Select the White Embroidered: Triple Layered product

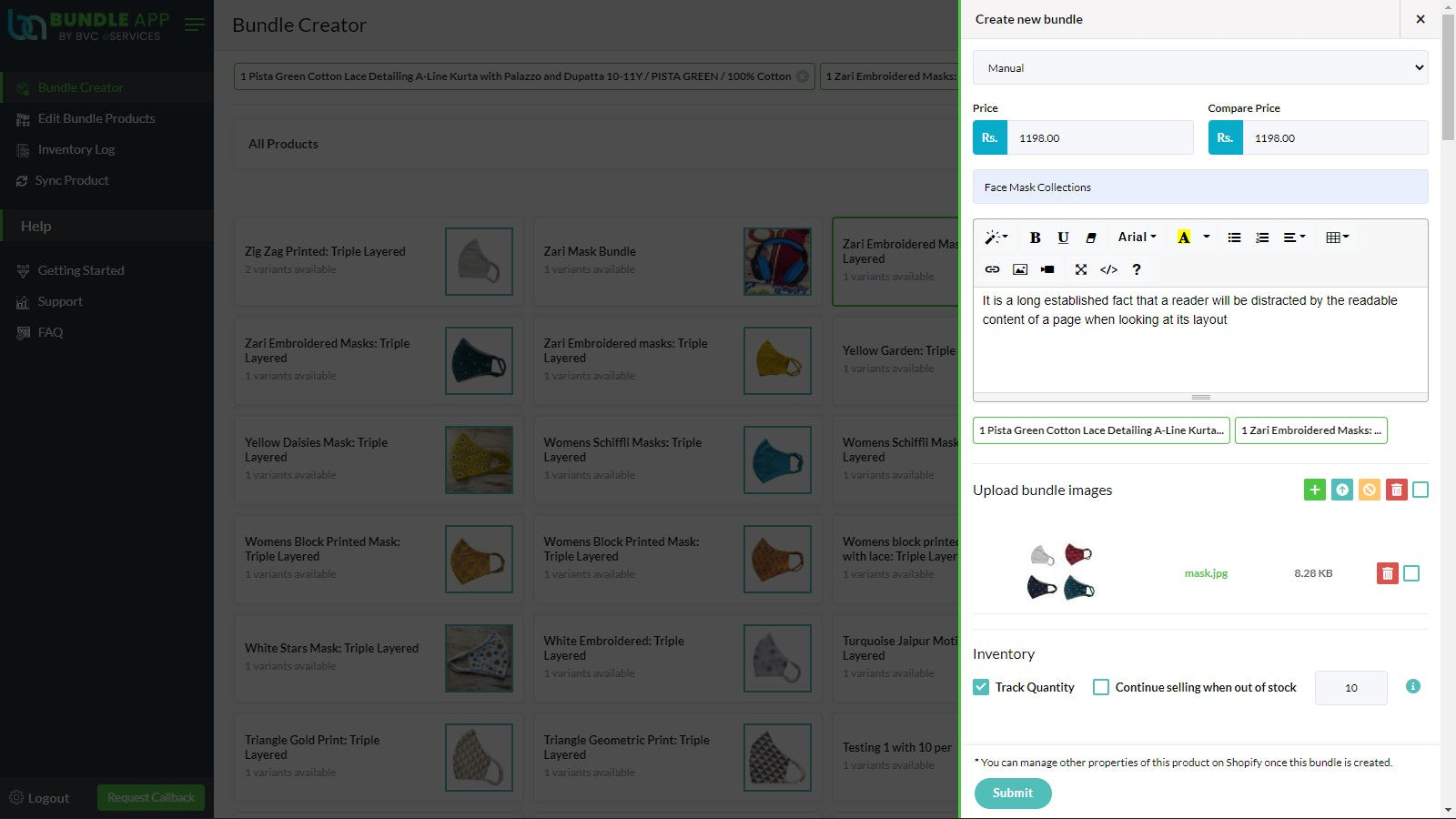(x=677, y=658)
